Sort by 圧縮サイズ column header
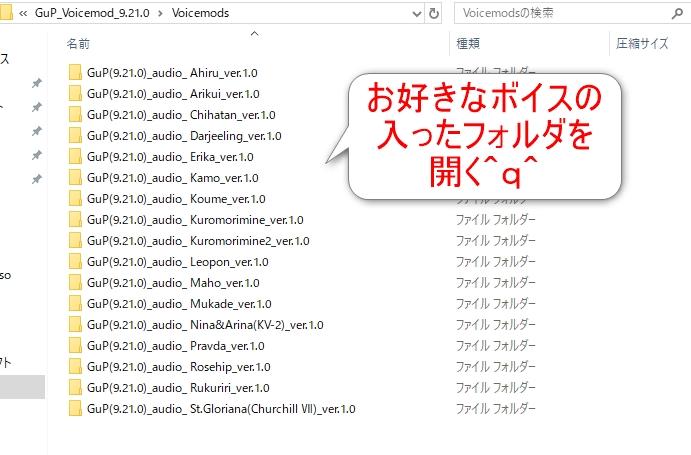 tap(642, 43)
